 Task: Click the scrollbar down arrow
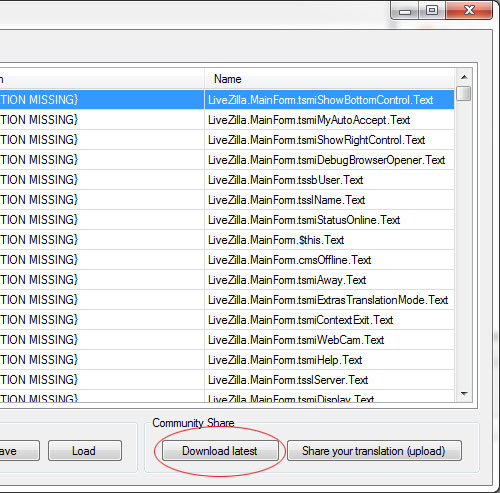tap(464, 394)
